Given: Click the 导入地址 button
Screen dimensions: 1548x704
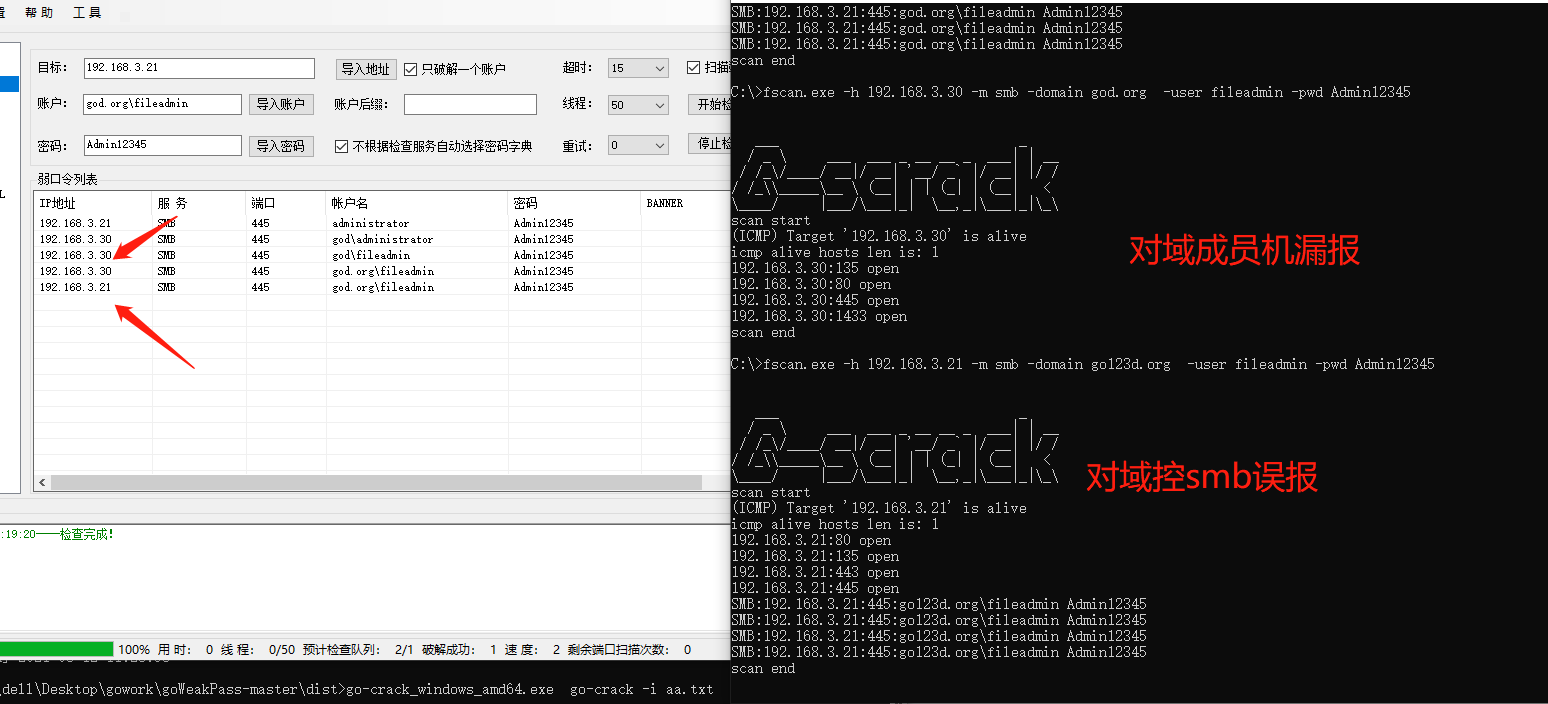Looking at the screenshot, I should click(366, 69).
